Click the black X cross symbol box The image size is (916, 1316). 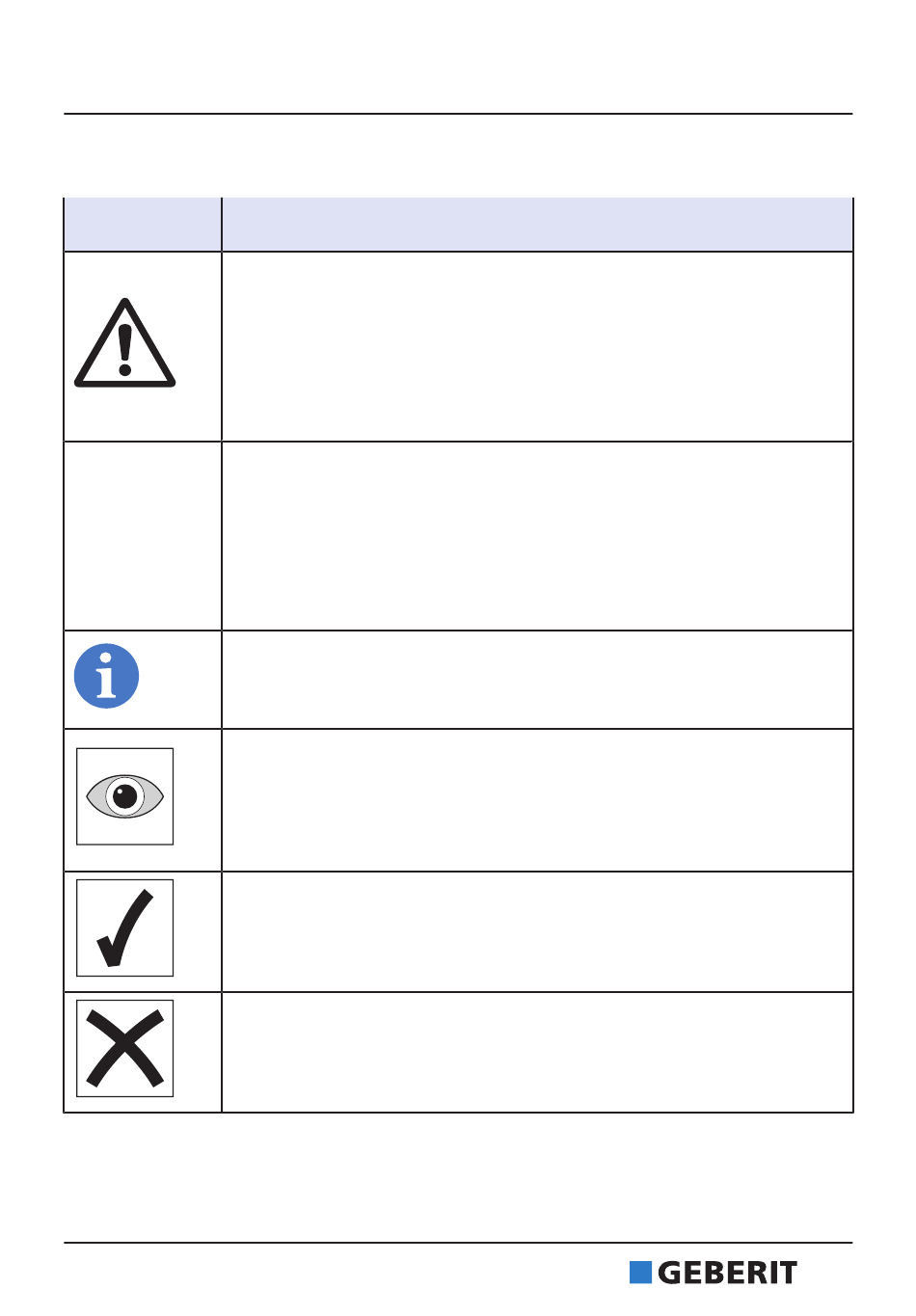pyautogui.click(x=125, y=1048)
